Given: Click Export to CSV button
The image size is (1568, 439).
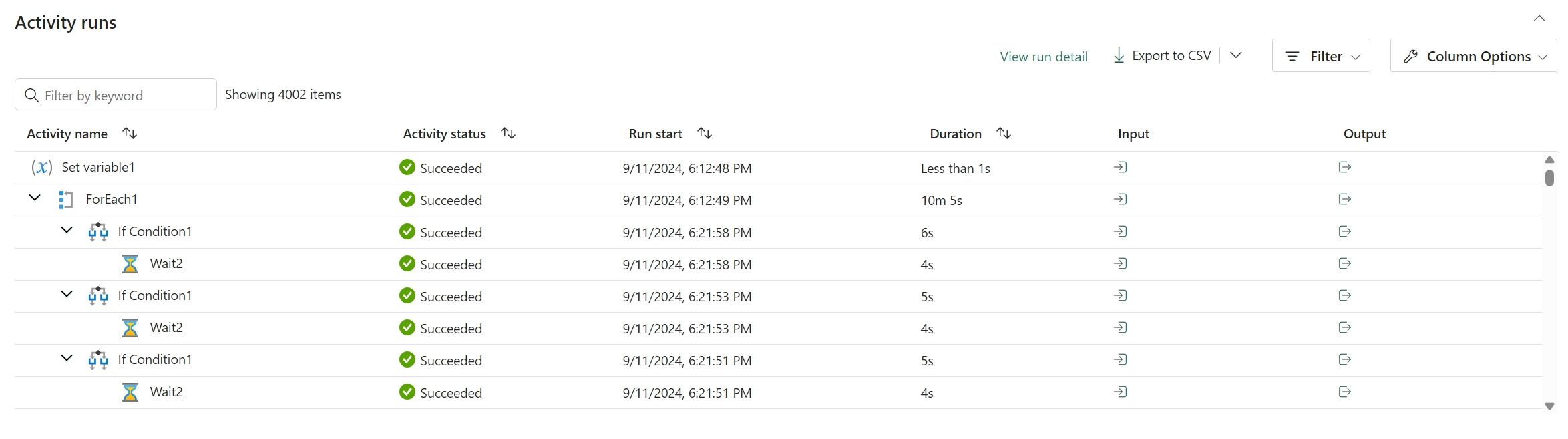Looking at the screenshot, I should click(x=1171, y=56).
